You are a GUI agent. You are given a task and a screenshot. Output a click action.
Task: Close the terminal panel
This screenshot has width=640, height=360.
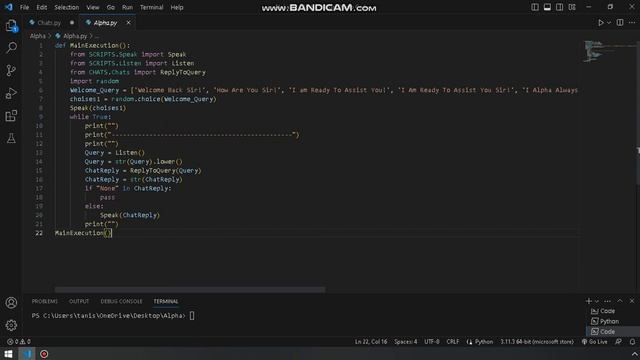632,301
